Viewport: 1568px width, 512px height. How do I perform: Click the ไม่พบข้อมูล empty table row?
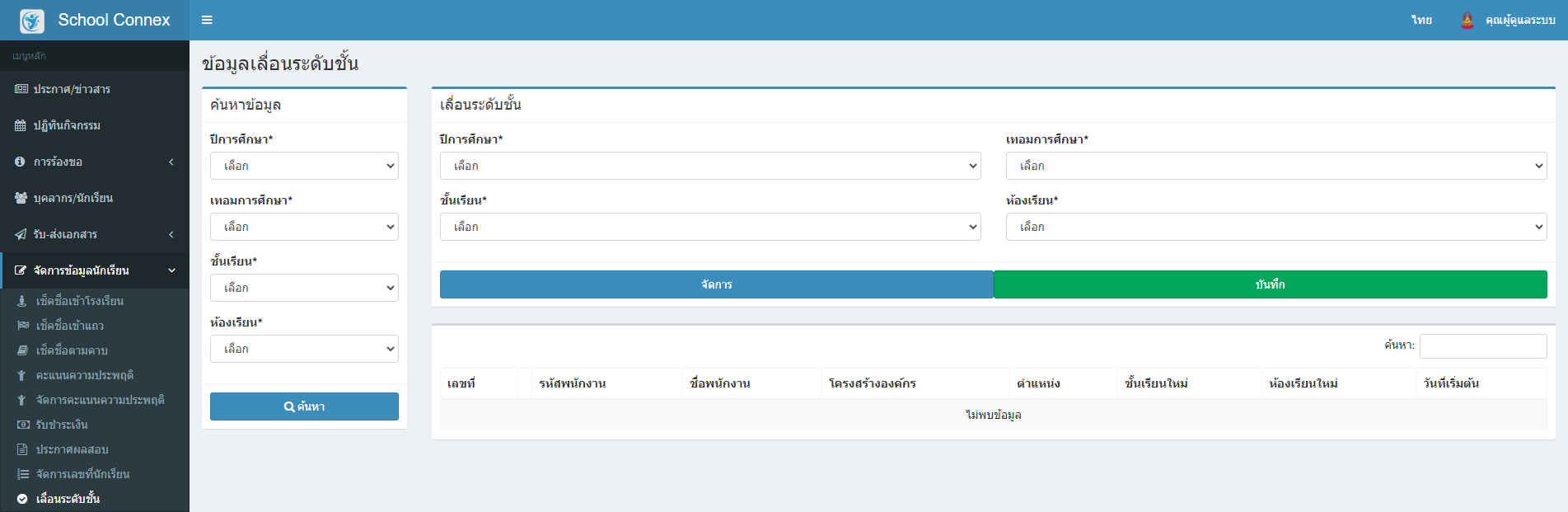(x=994, y=415)
